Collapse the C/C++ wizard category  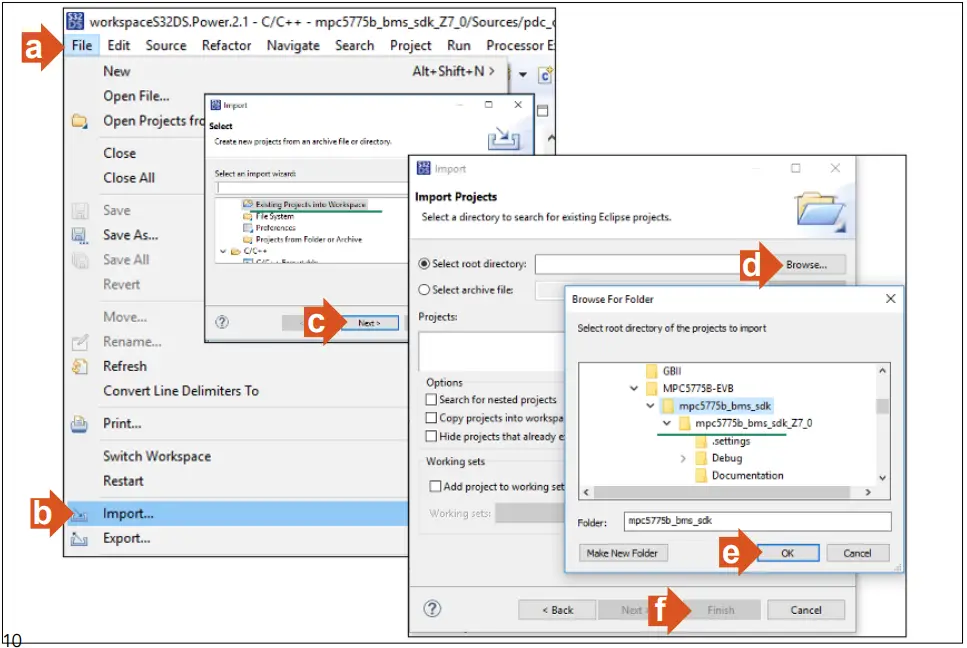point(223,251)
